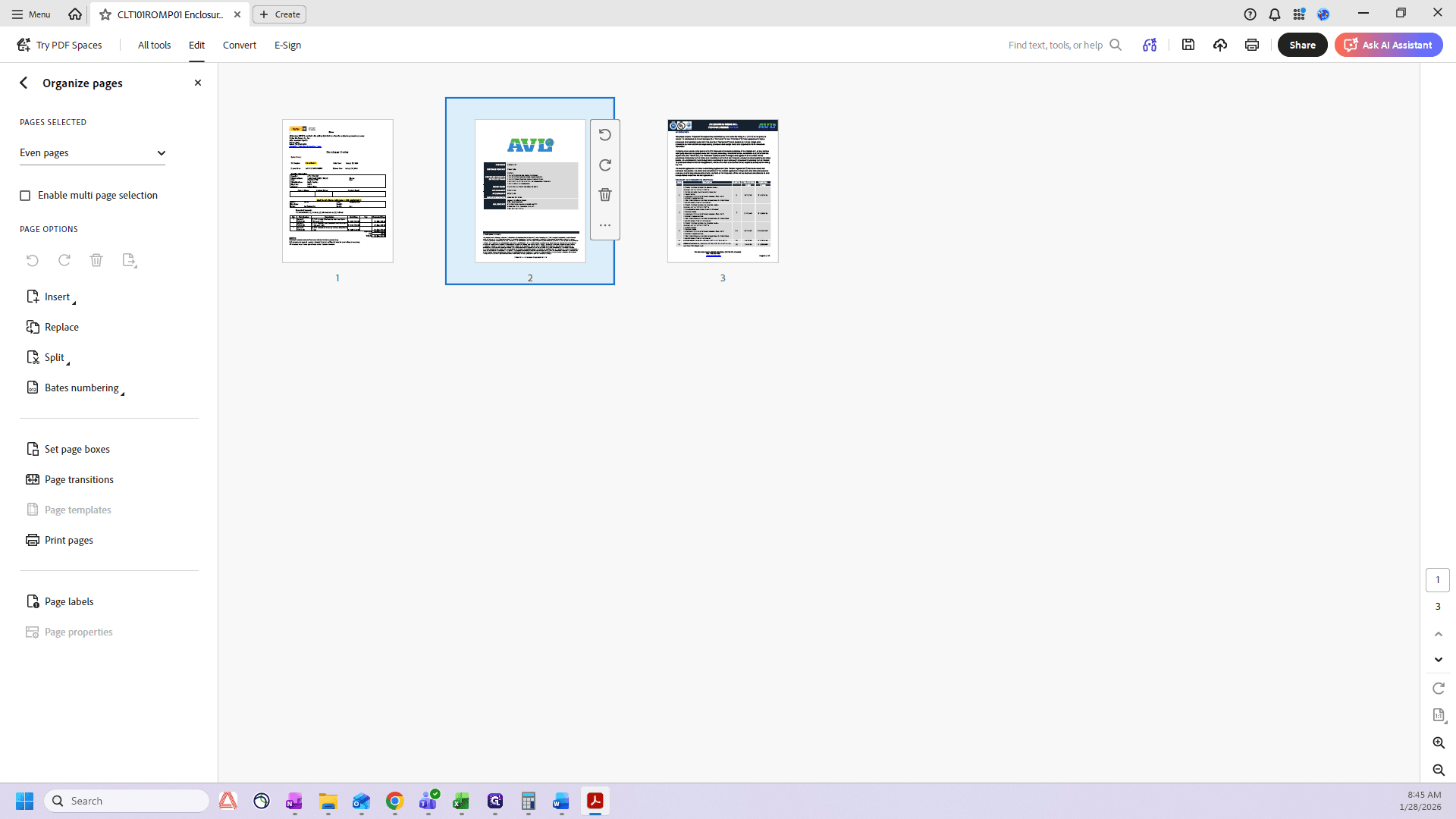Open the help question mark icon
This screenshot has width=1456, height=819.
pyautogui.click(x=1250, y=14)
